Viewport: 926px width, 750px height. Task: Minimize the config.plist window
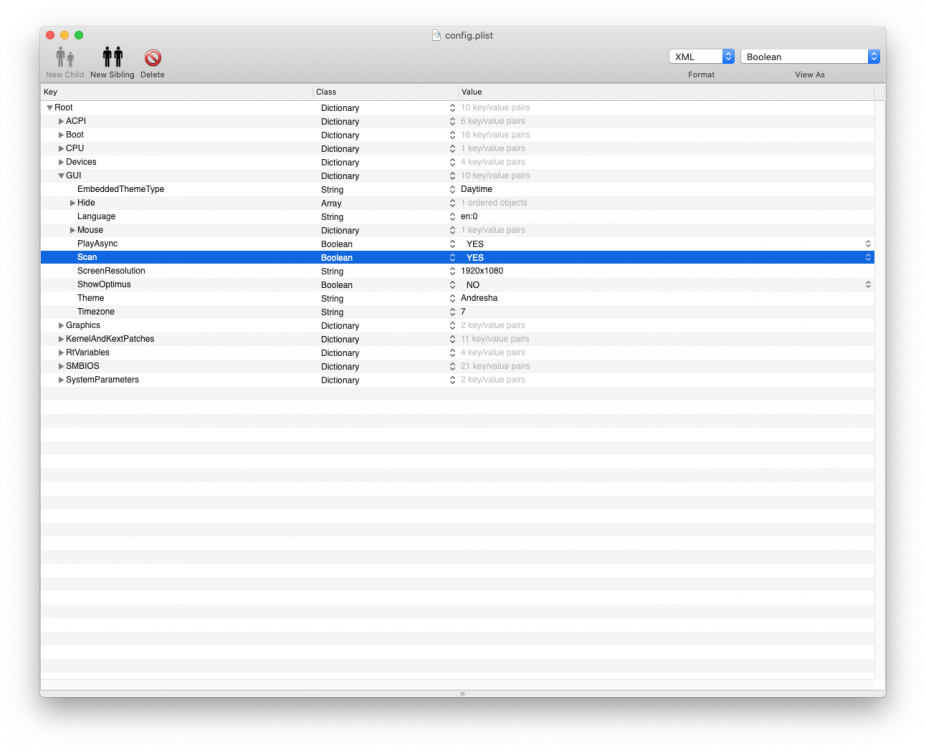[x=64, y=35]
